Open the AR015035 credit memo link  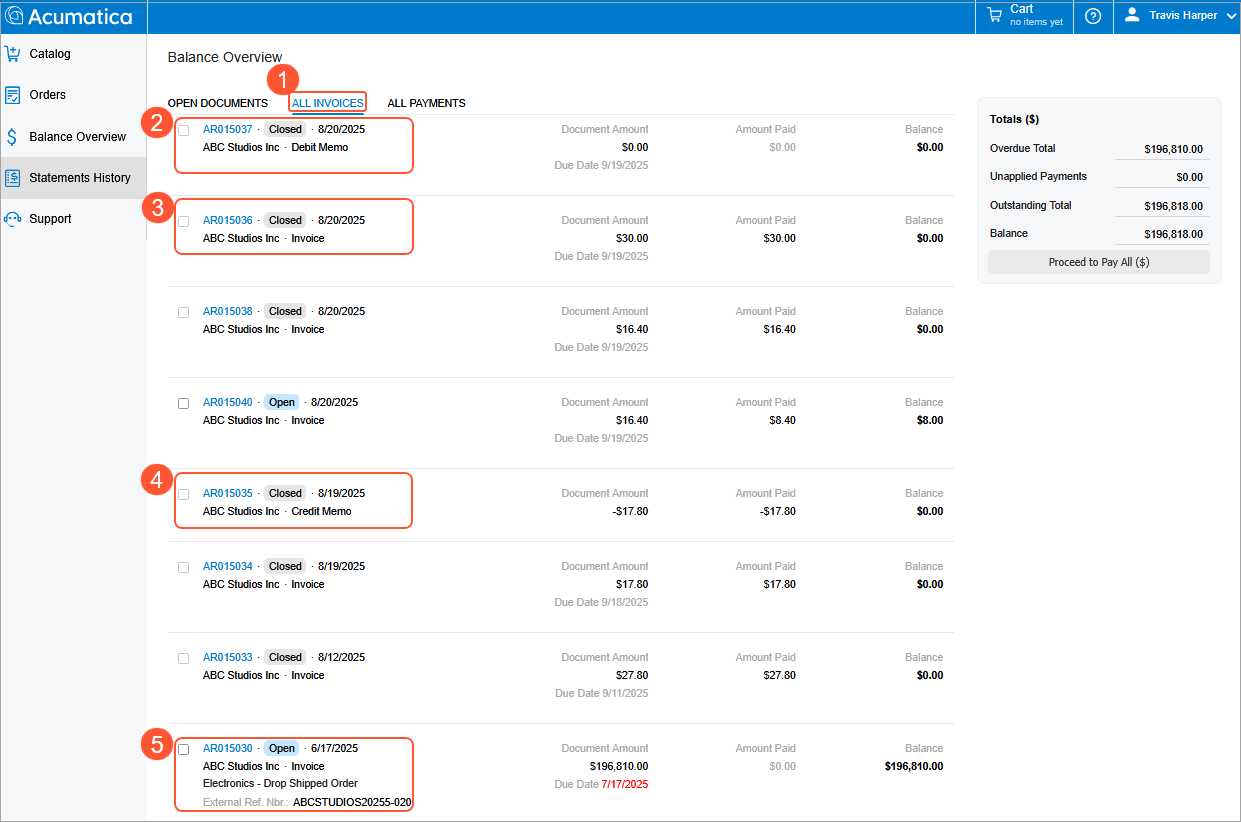227,493
